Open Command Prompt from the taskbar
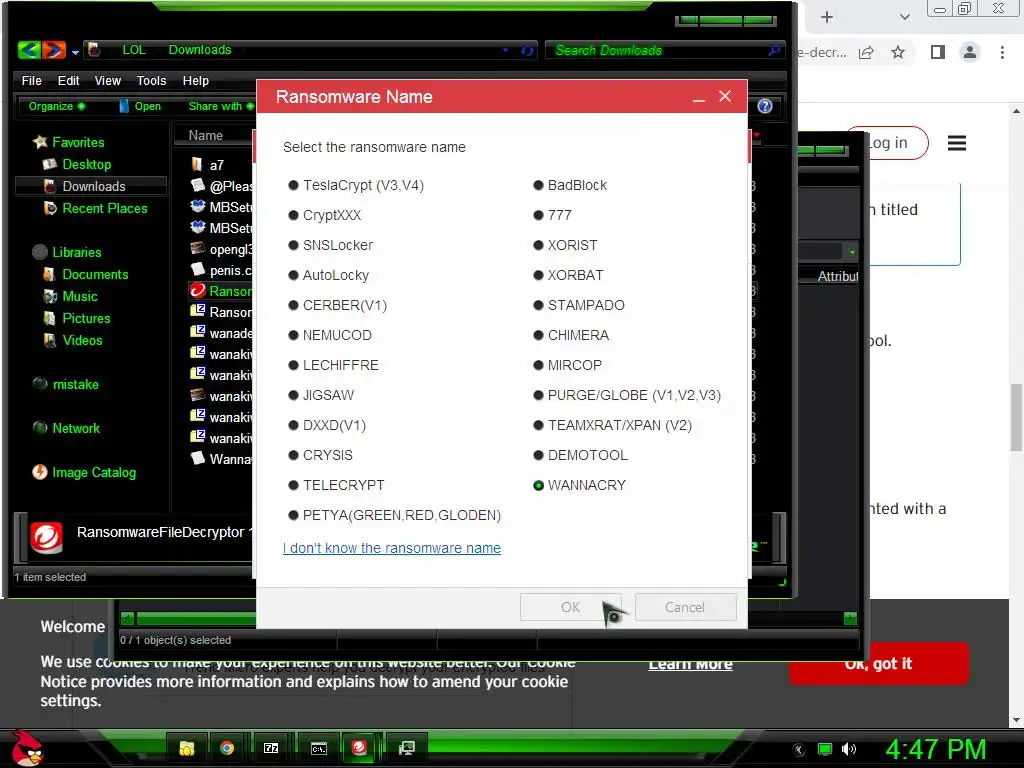Screen dimensions: 1024x768 coord(319,748)
